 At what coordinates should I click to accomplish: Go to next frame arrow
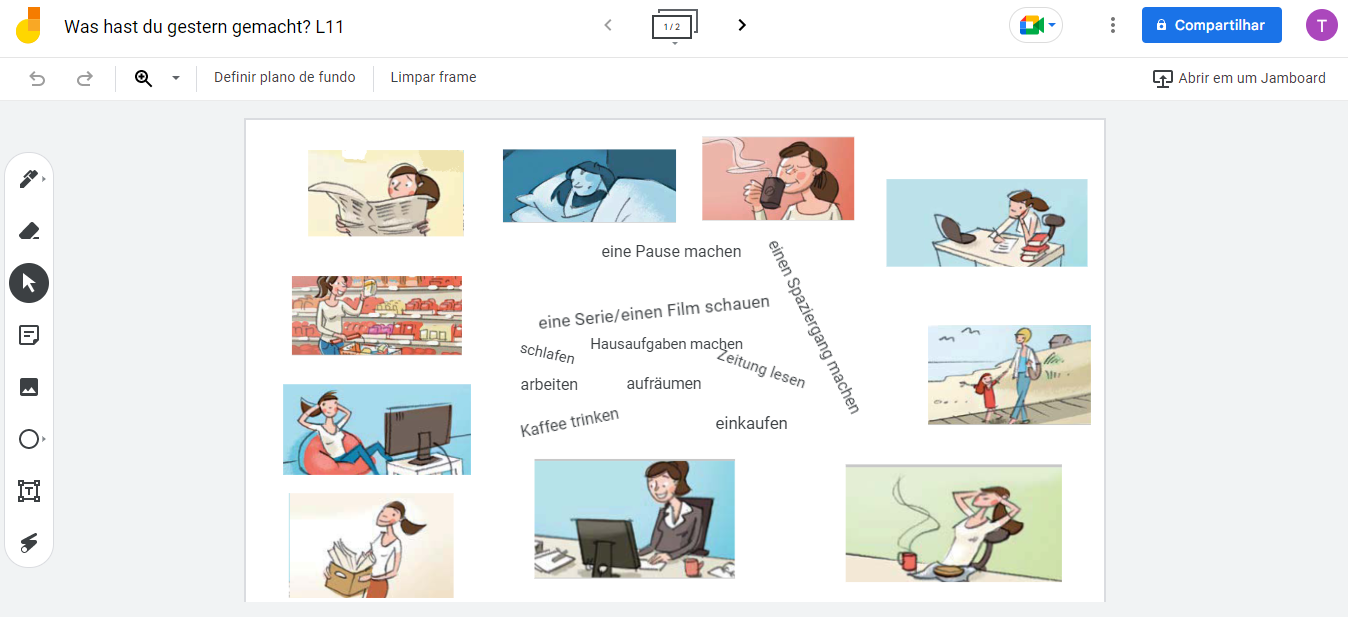pos(742,25)
